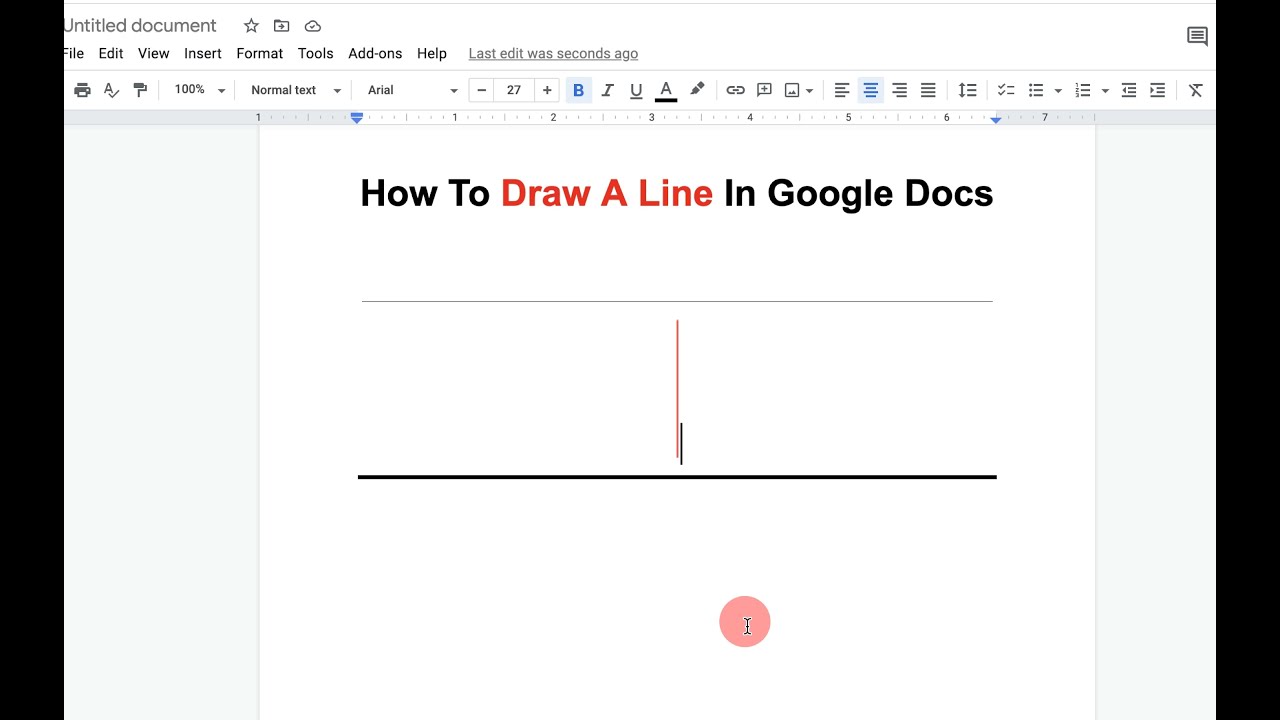Click the Insert link icon
This screenshot has height=720, width=1280.
click(735, 90)
